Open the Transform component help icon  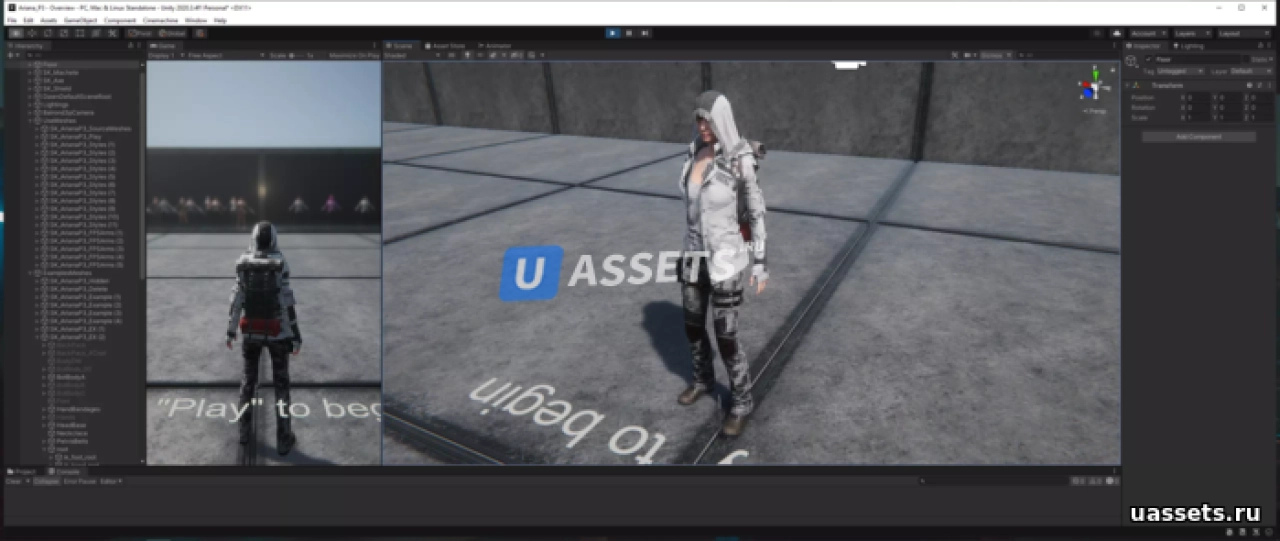click(1249, 85)
